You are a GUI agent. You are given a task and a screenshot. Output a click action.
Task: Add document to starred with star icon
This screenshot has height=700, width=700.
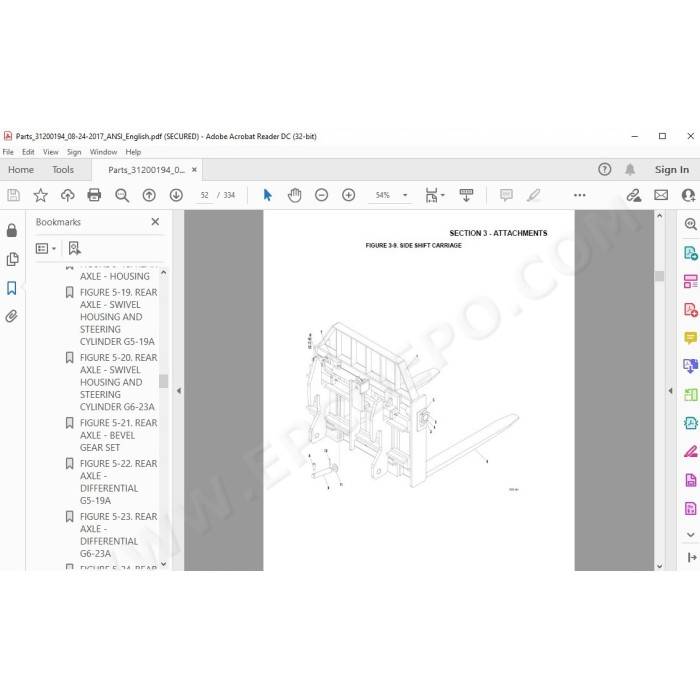click(41, 195)
